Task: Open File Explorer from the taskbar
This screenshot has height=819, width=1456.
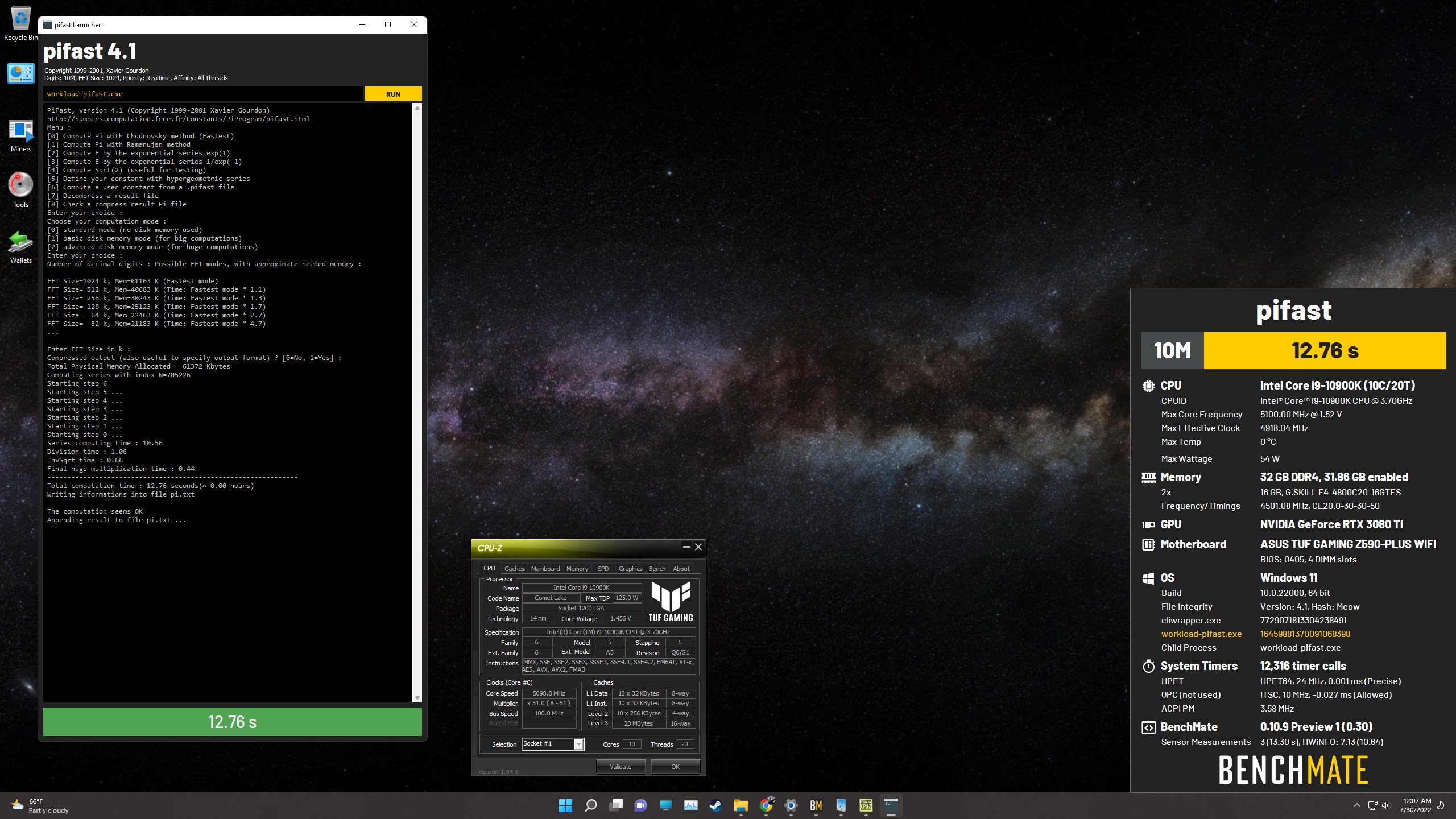Action: (741, 805)
